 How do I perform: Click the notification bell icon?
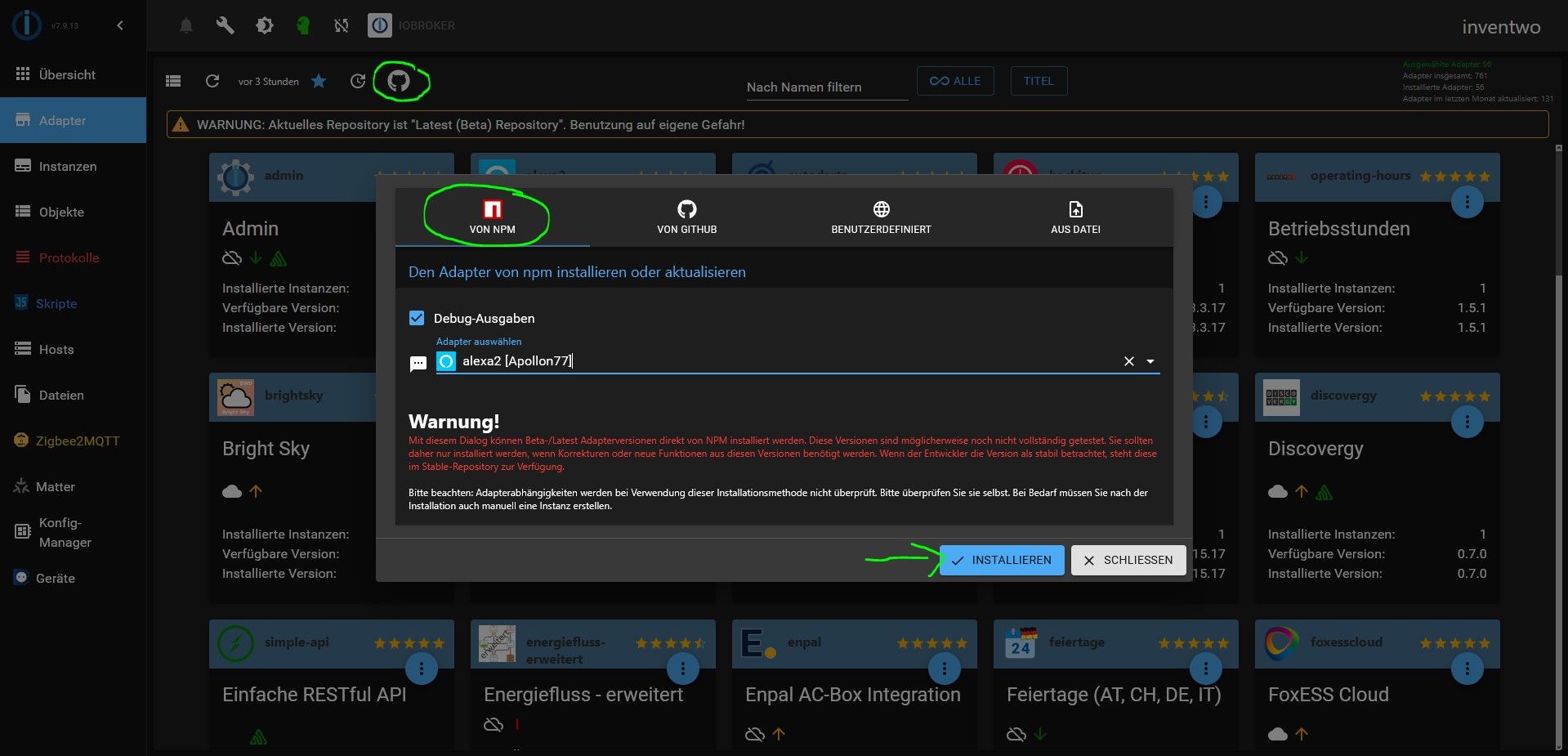(x=186, y=25)
